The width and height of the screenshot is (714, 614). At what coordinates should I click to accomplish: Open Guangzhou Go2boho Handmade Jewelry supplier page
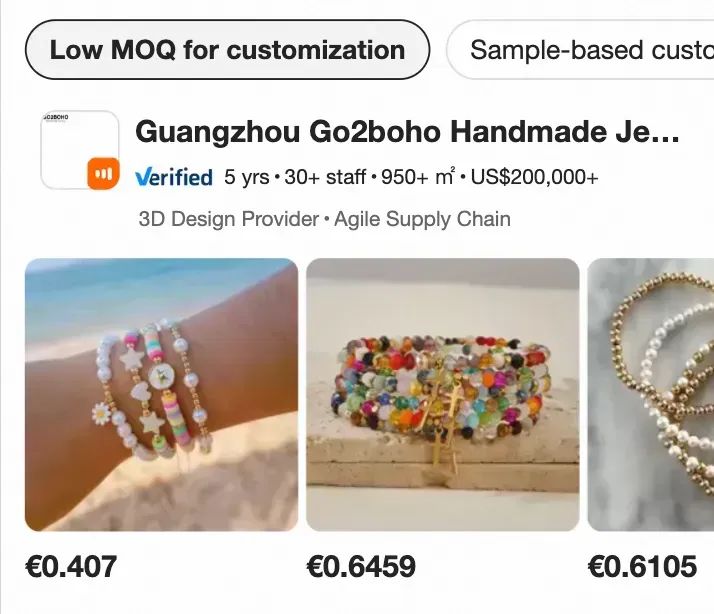coord(407,132)
